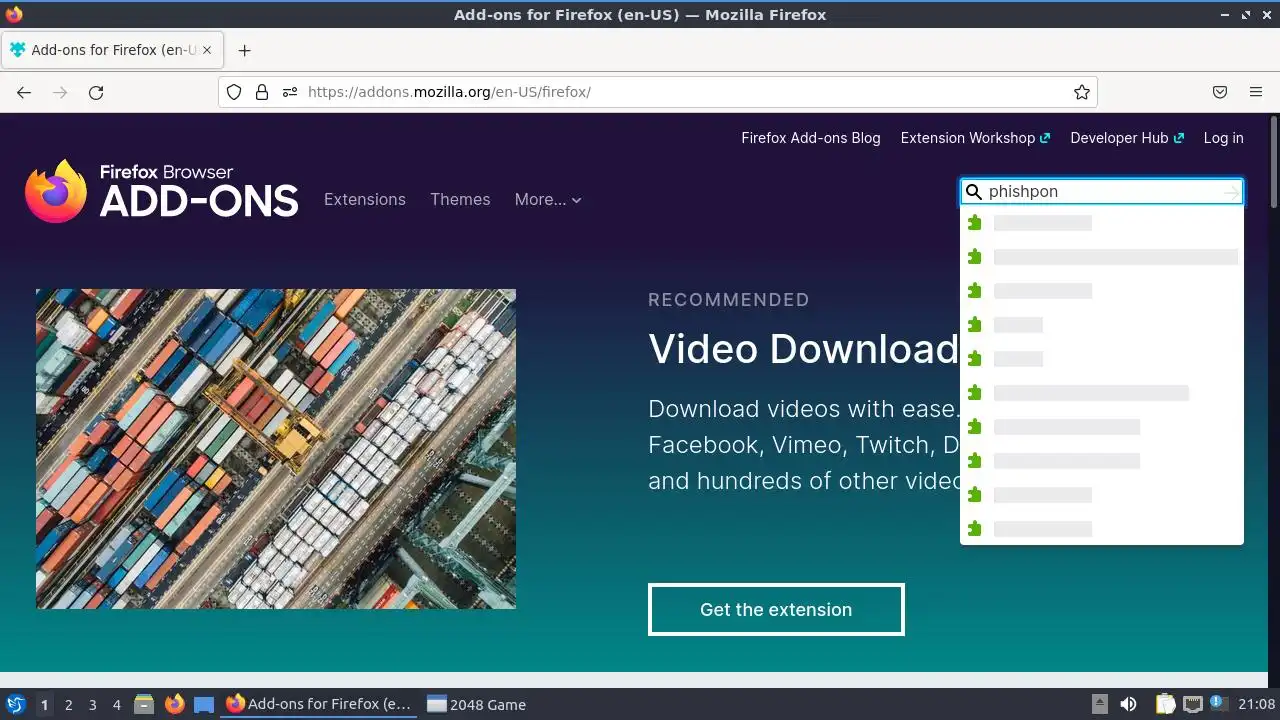This screenshot has width=1280, height=720.
Task: Select workspace 1 in pager
Action: point(44,704)
